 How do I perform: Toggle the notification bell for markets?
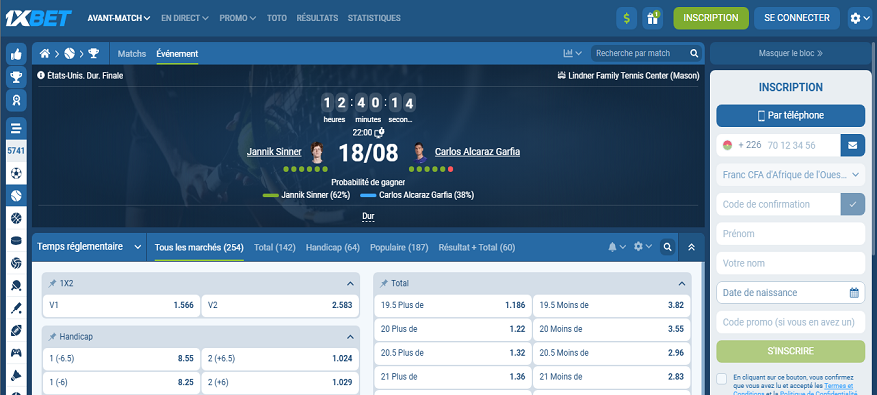coord(617,247)
